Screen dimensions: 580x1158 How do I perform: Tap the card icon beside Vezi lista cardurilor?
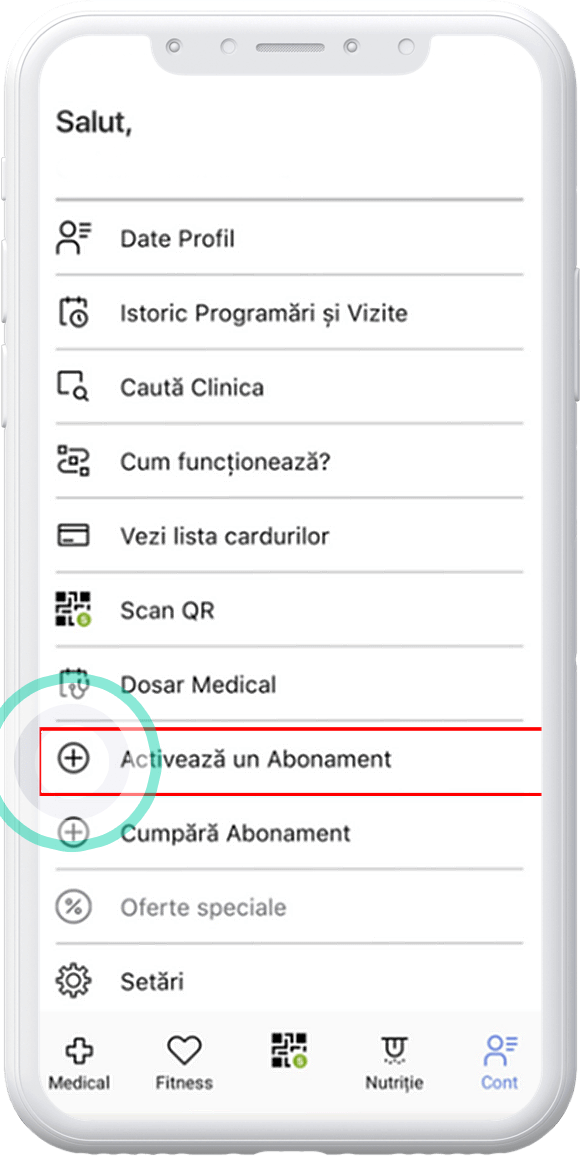tap(73, 535)
